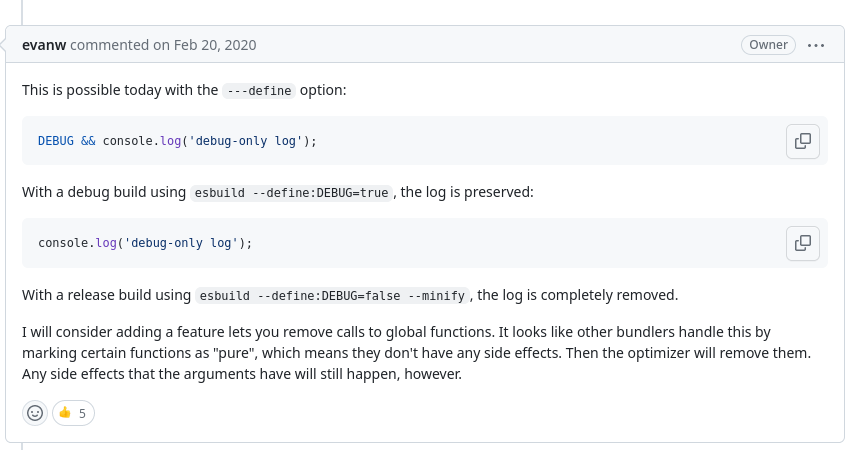Viewport: 853px width, 450px height.
Task: Open the three-dot comment options menu
Action: tap(815, 45)
